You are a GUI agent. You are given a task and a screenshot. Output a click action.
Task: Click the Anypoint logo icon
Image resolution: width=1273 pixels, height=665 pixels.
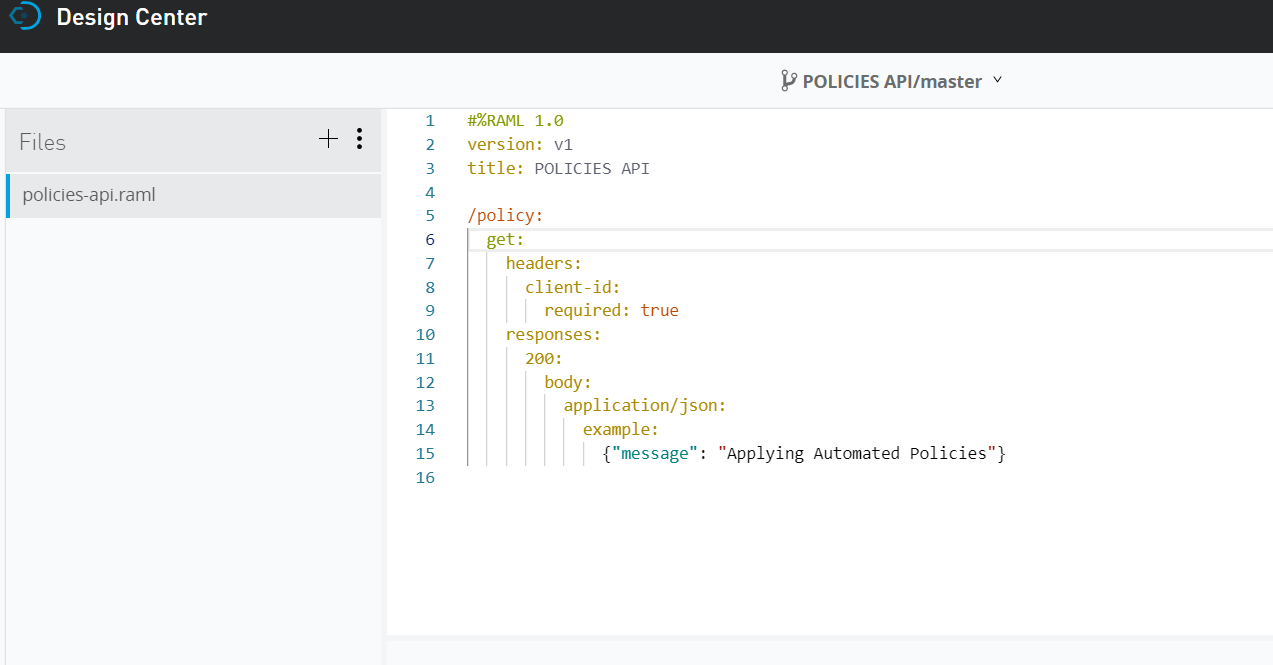tap(23, 16)
